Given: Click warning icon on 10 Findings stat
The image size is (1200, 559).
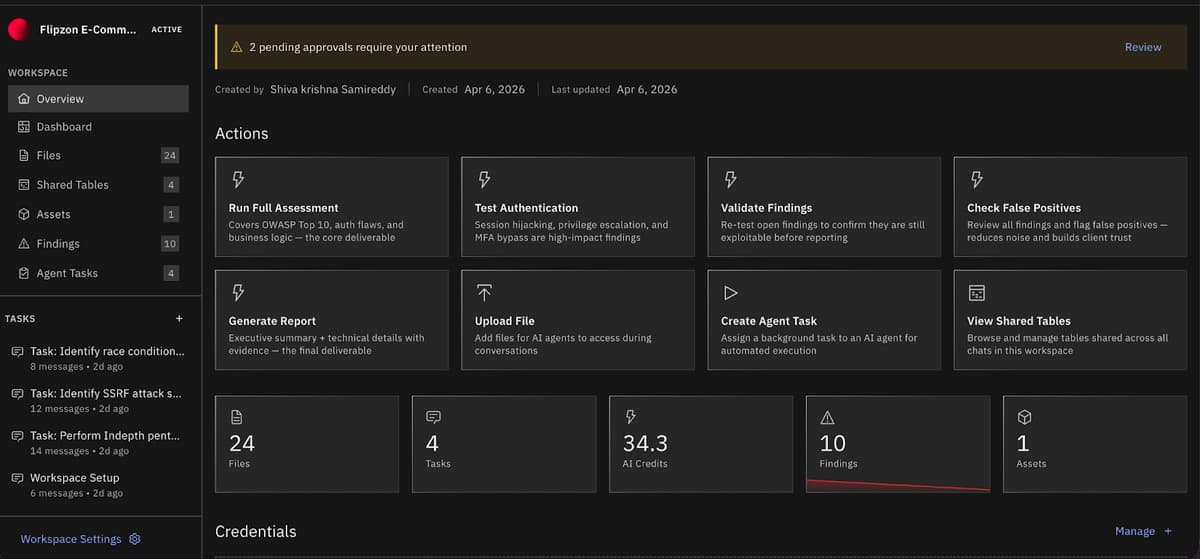Looking at the screenshot, I should click(x=827, y=417).
